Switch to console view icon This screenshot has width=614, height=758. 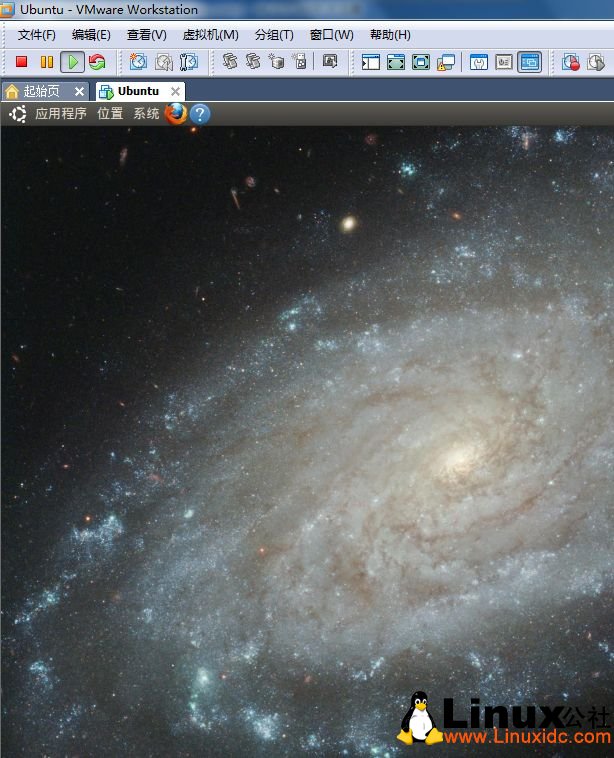529,62
